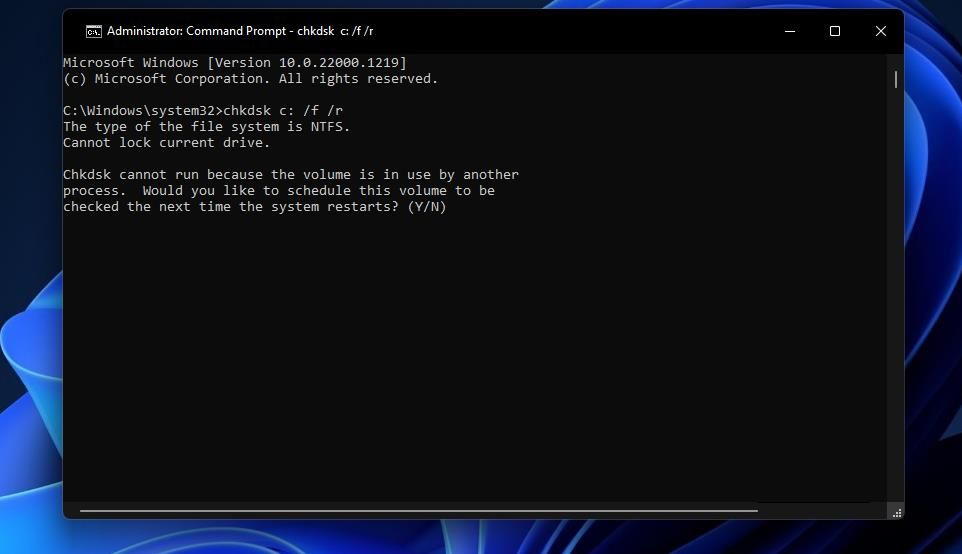Click the 'Cannot lock current drive.' line
Viewport: 962px width, 554px height.
(166, 142)
